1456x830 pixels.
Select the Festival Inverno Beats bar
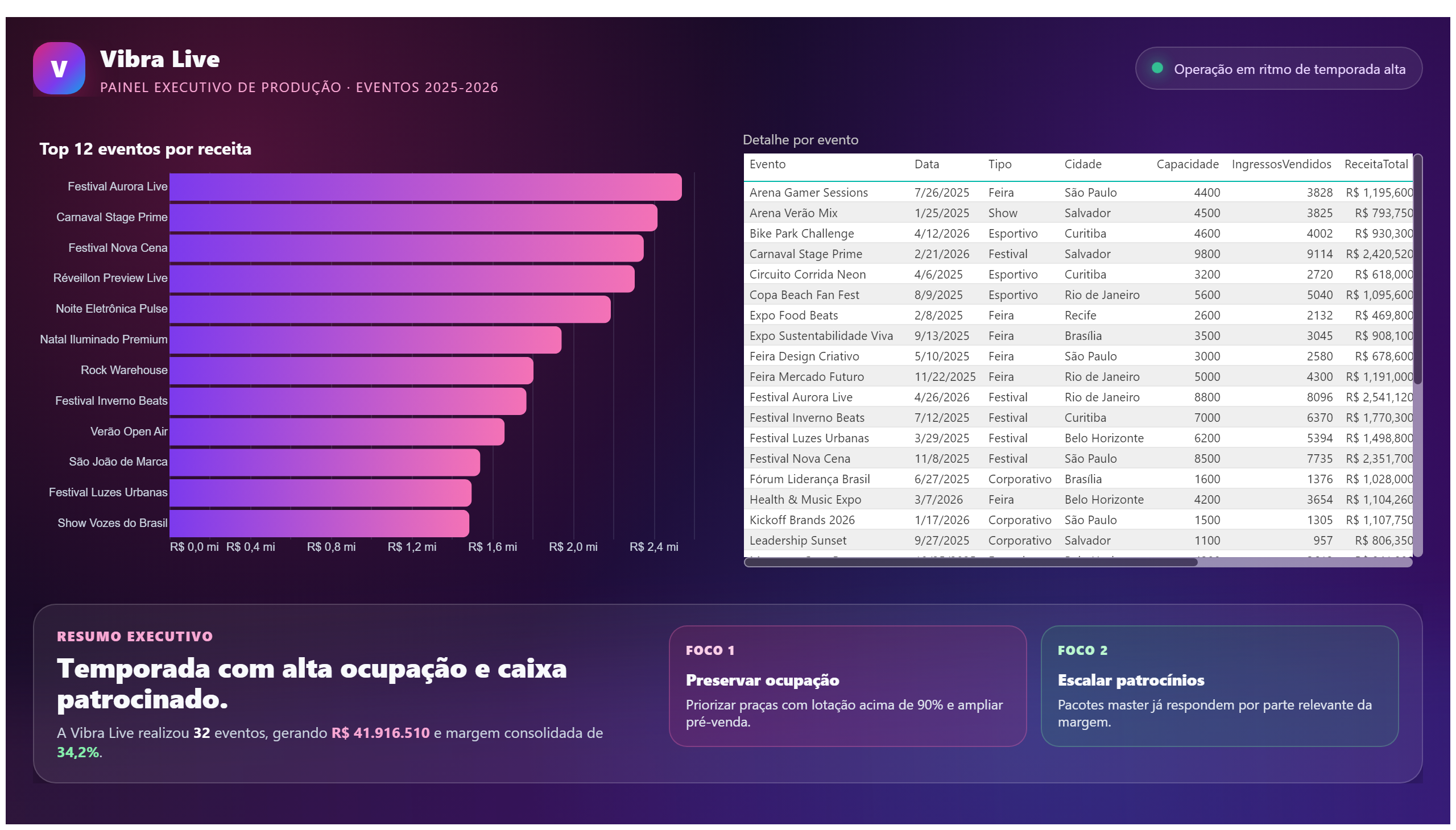(348, 401)
